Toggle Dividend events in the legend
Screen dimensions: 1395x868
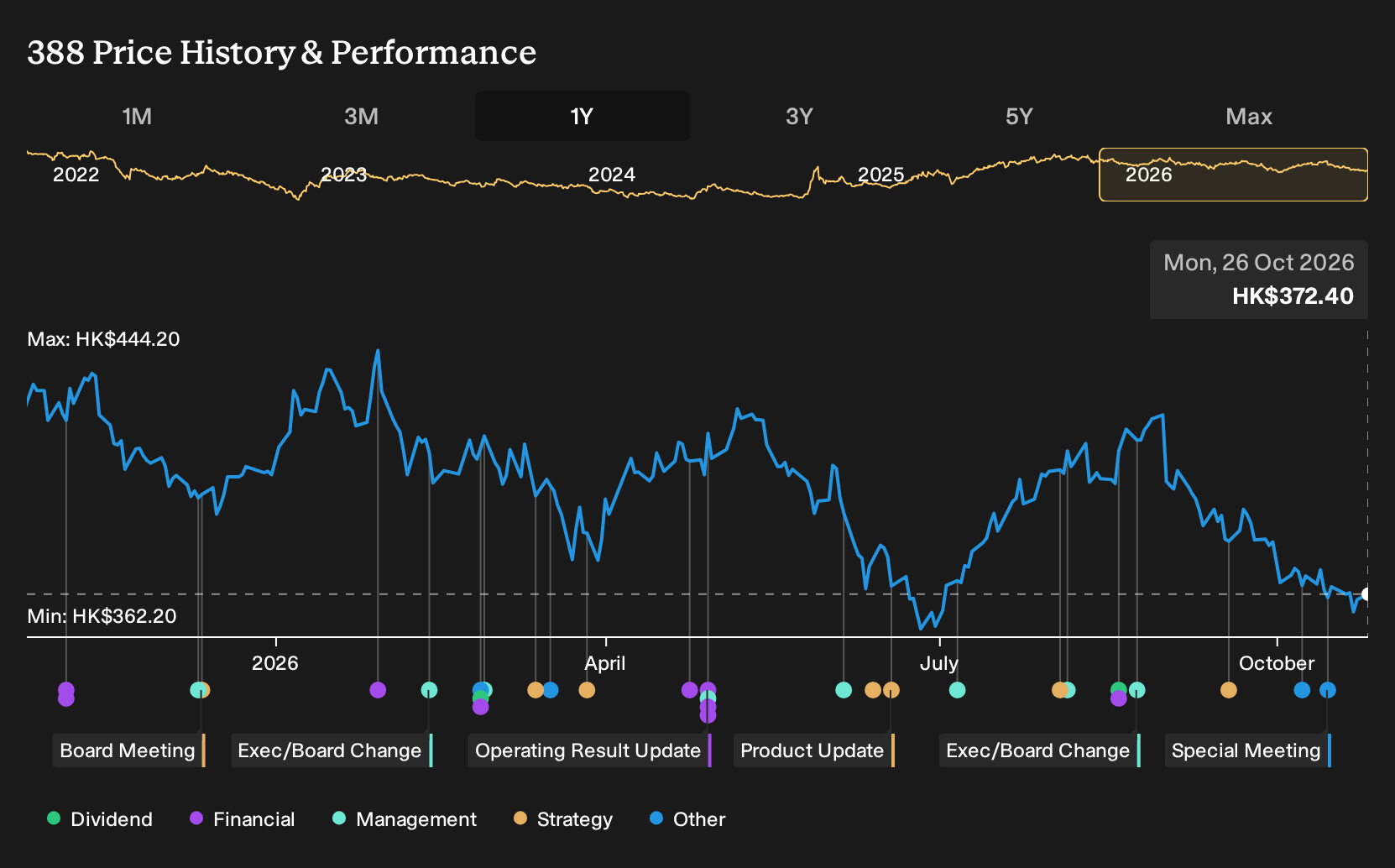click(x=100, y=819)
